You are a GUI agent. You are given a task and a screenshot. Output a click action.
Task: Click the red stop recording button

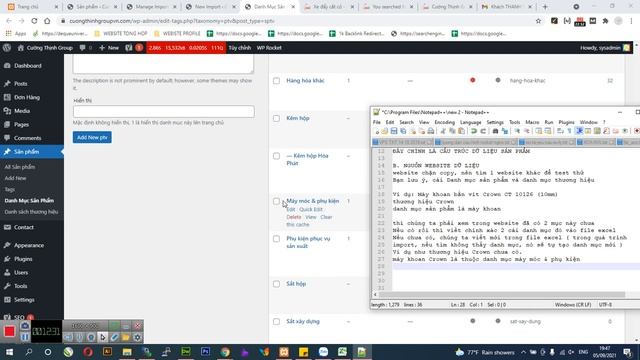click(9, 331)
